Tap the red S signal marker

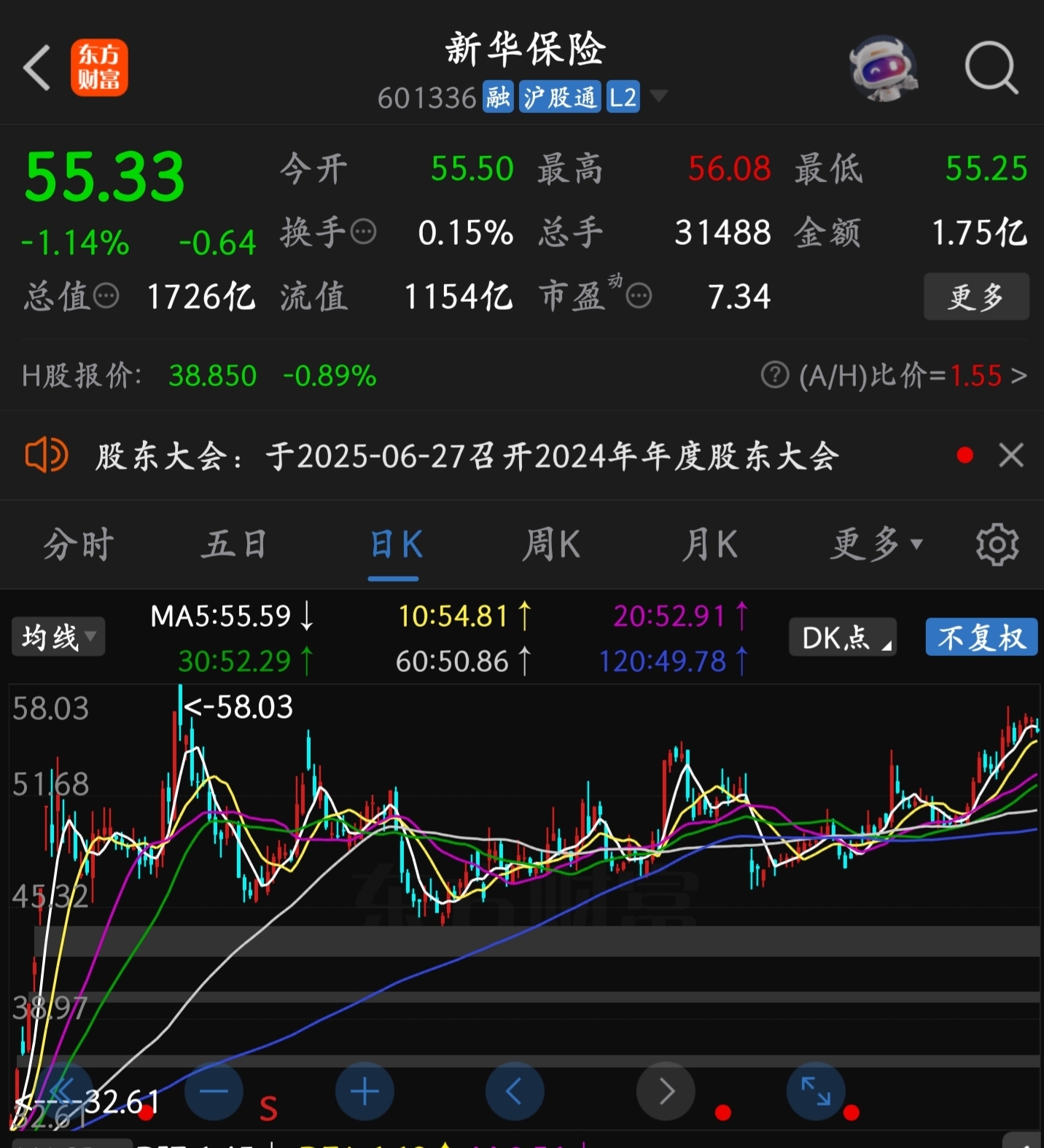tap(268, 1109)
